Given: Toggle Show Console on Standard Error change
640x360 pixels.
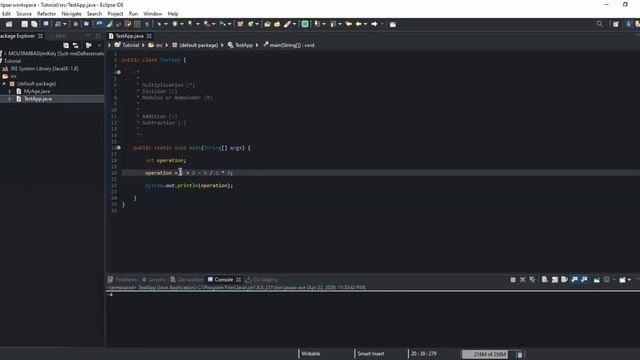Looking at the screenshot, I should [x=584, y=280].
